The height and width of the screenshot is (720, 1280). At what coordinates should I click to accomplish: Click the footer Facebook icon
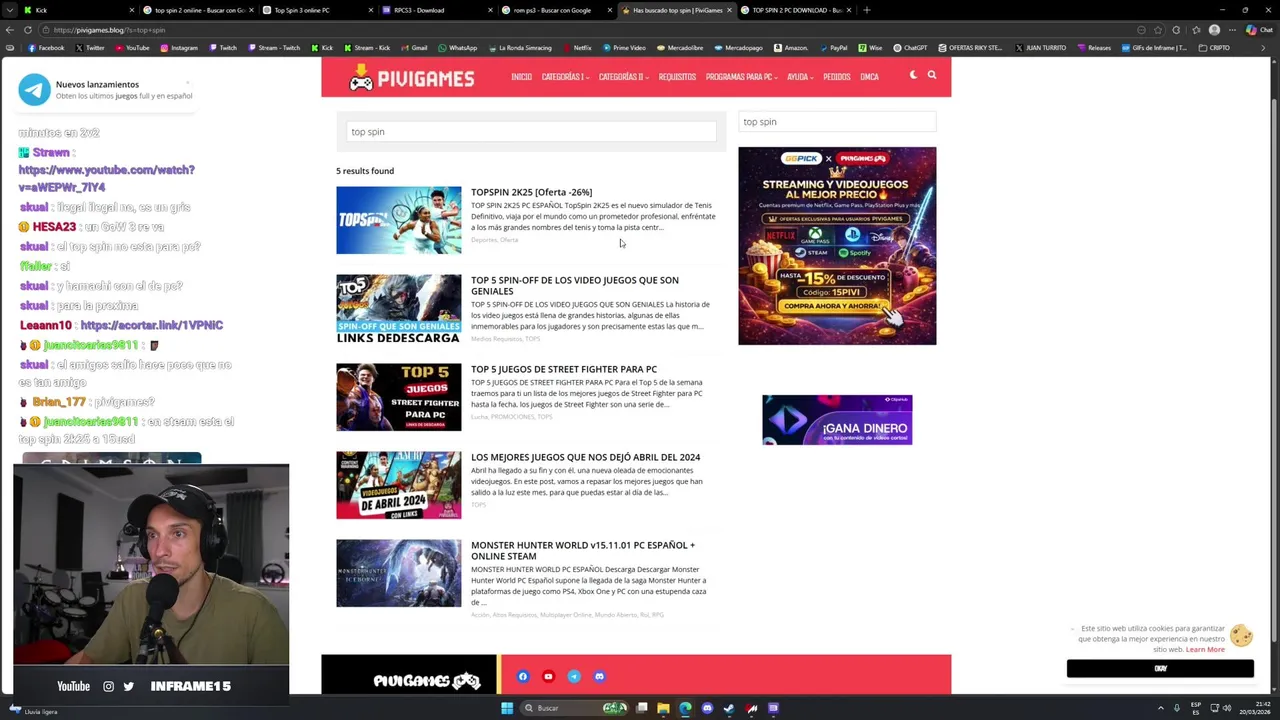(x=522, y=676)
